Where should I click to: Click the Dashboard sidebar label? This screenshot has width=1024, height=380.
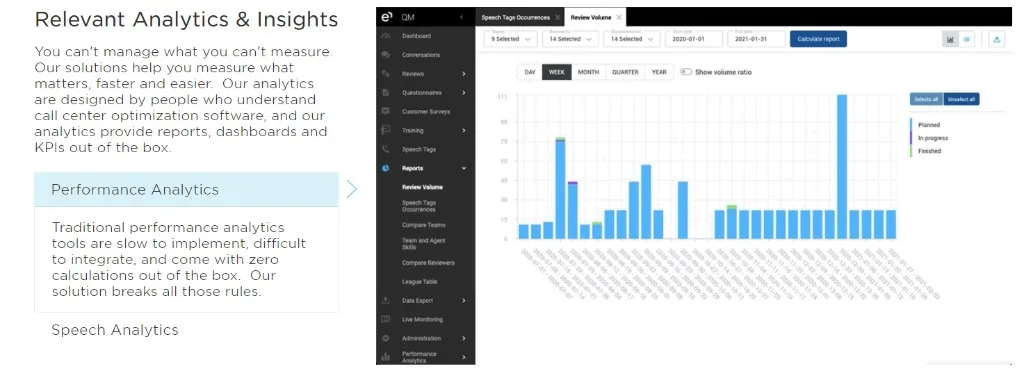tap(416, 36)
